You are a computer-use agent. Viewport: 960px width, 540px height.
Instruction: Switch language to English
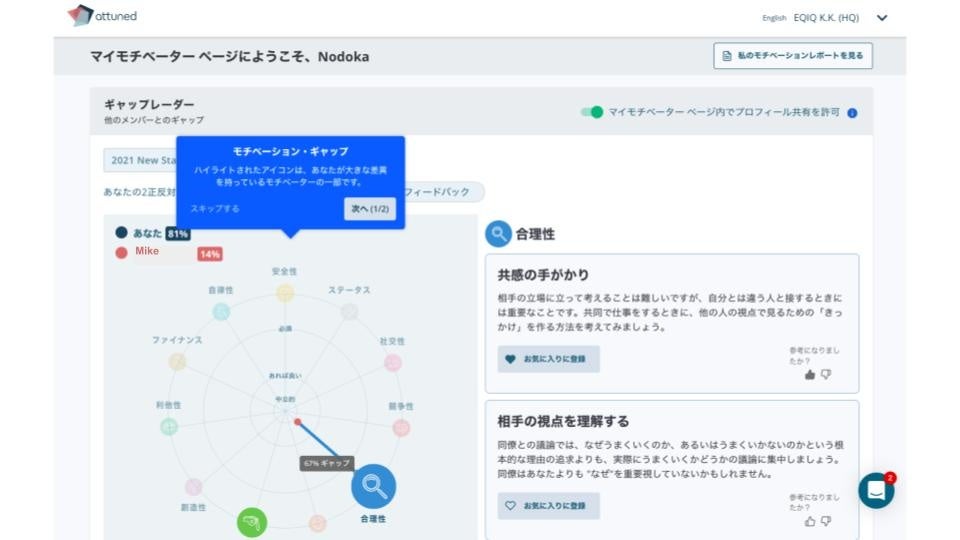774,18
